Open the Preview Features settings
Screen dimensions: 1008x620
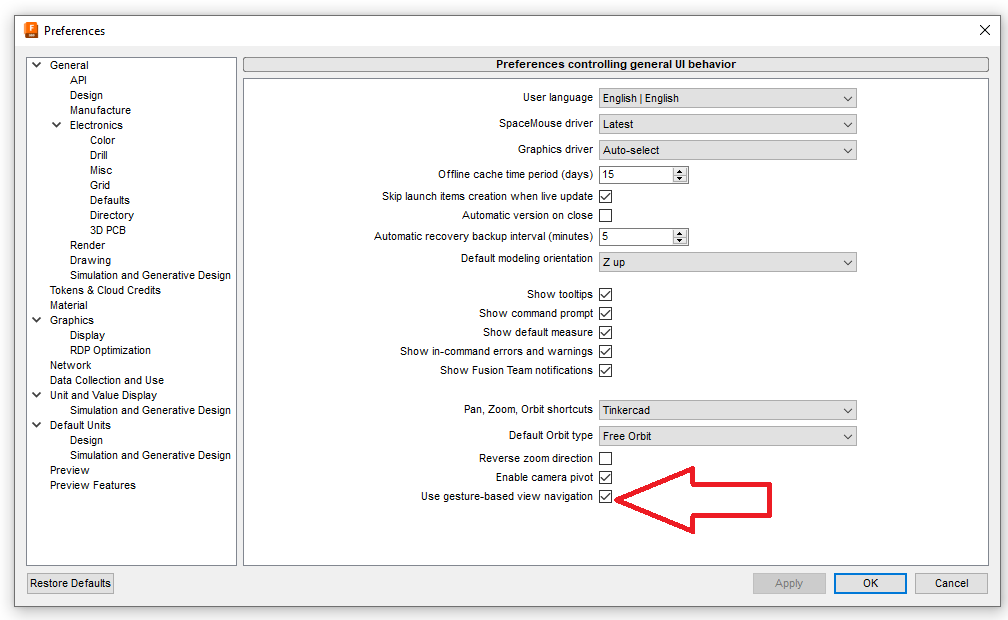[x=92, y=484]
